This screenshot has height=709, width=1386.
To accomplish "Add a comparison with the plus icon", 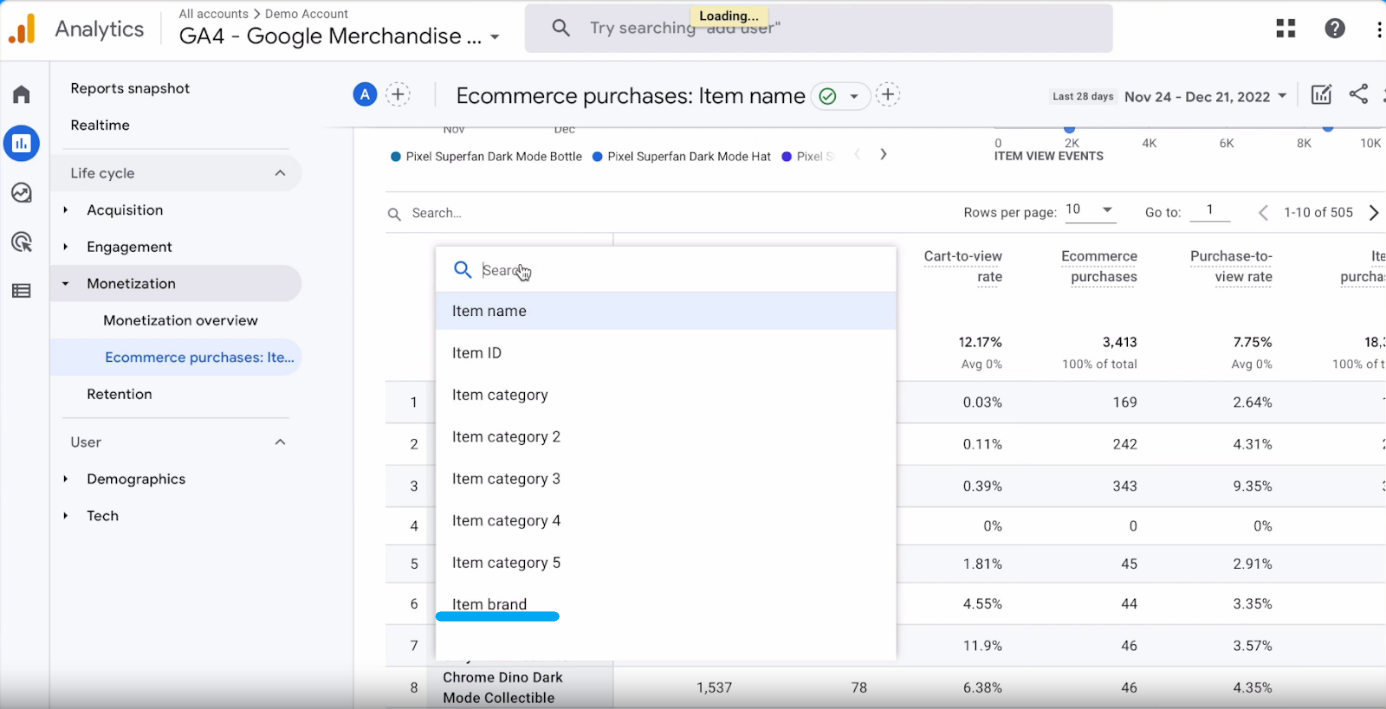I will 398,95.
